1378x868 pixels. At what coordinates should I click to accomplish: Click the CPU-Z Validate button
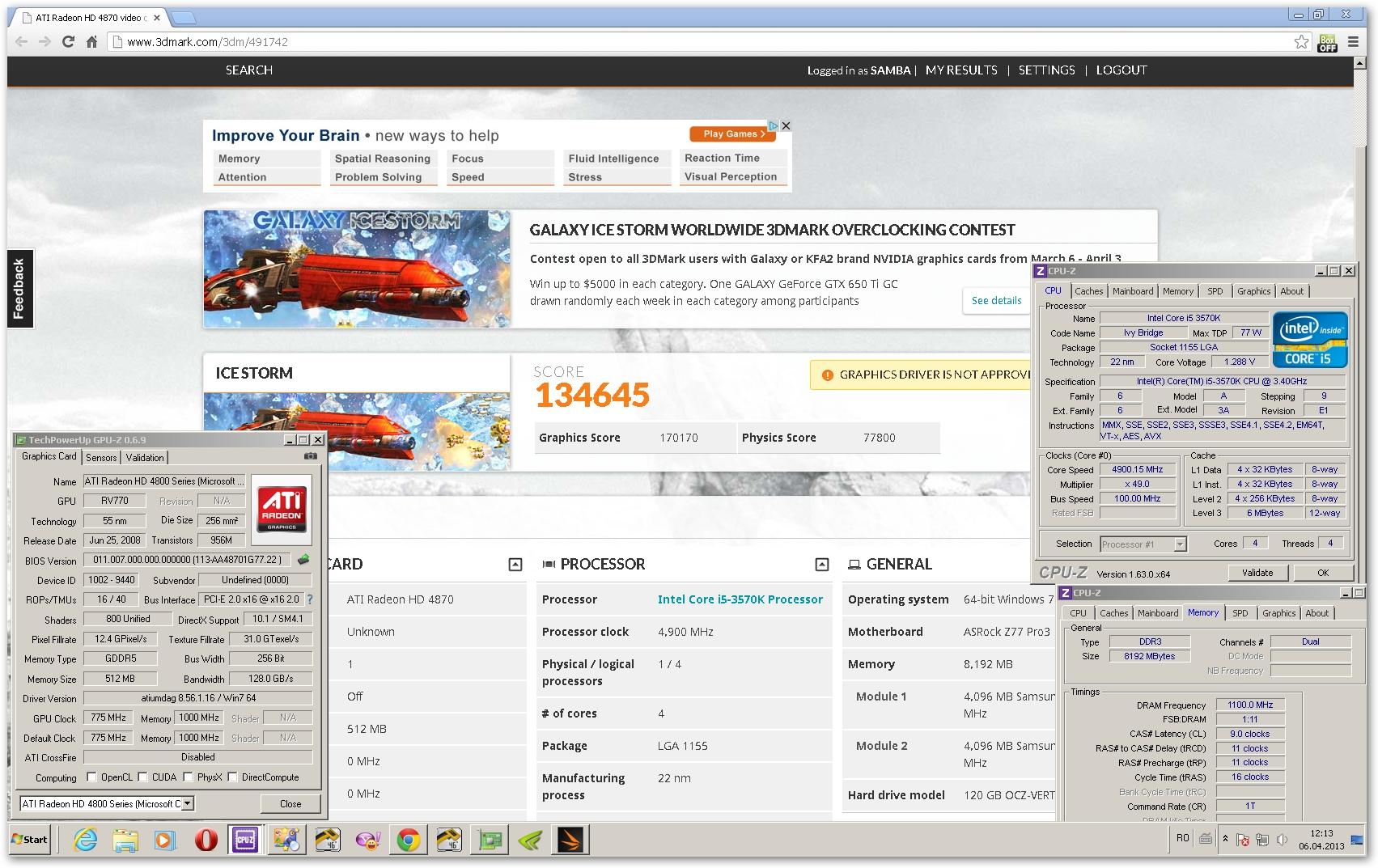(1257, 573)
